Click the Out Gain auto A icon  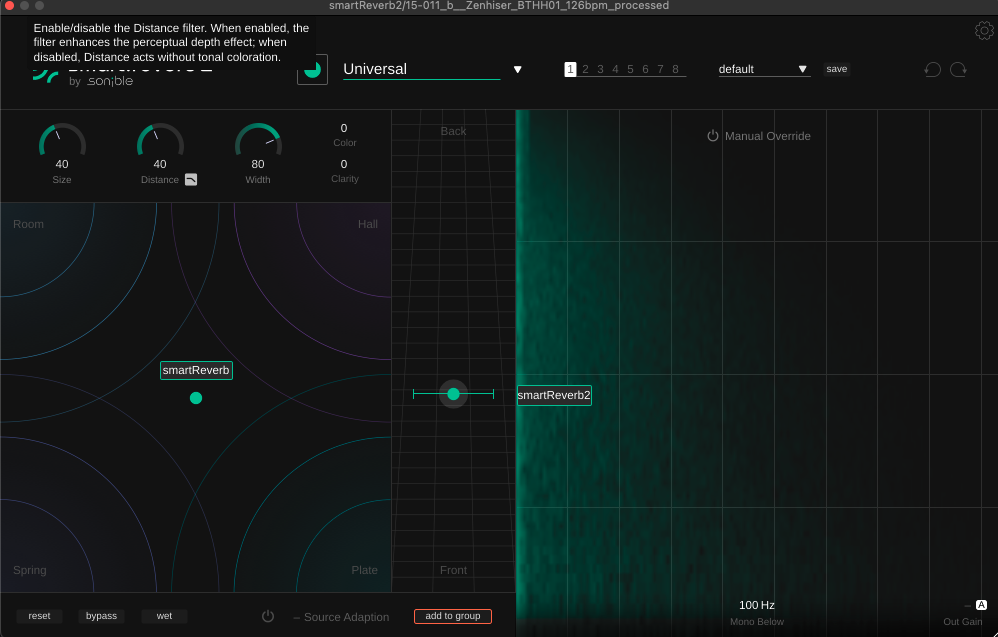tap(981, 605)
